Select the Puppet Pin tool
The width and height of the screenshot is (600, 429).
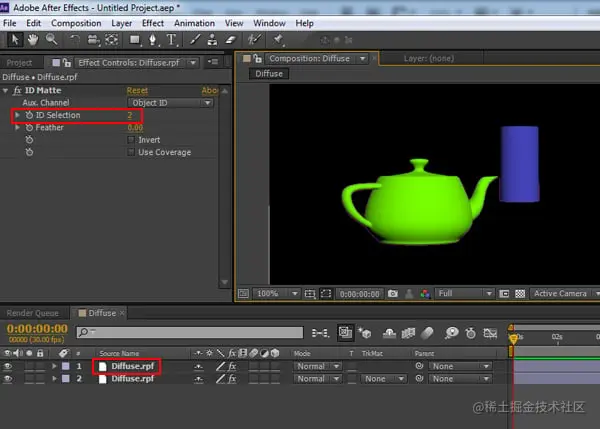277,39
